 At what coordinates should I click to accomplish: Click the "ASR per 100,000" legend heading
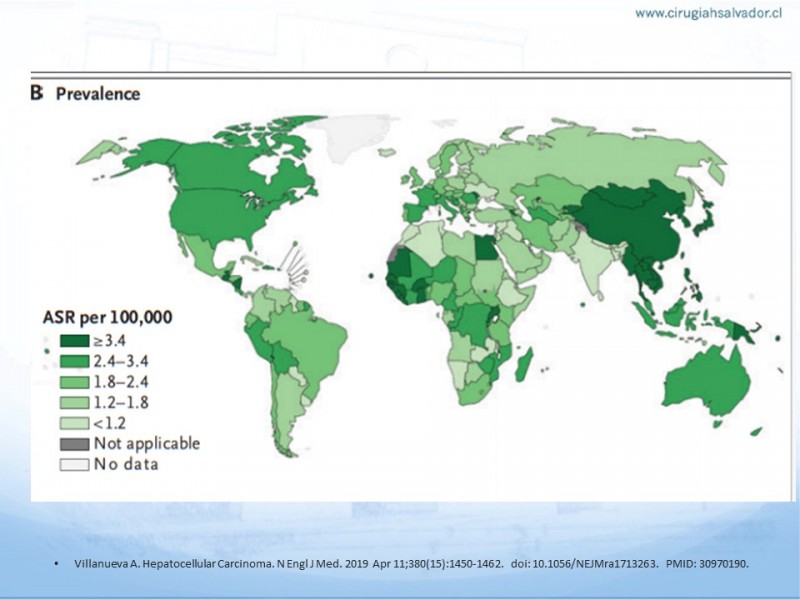(x=107, y=317)
